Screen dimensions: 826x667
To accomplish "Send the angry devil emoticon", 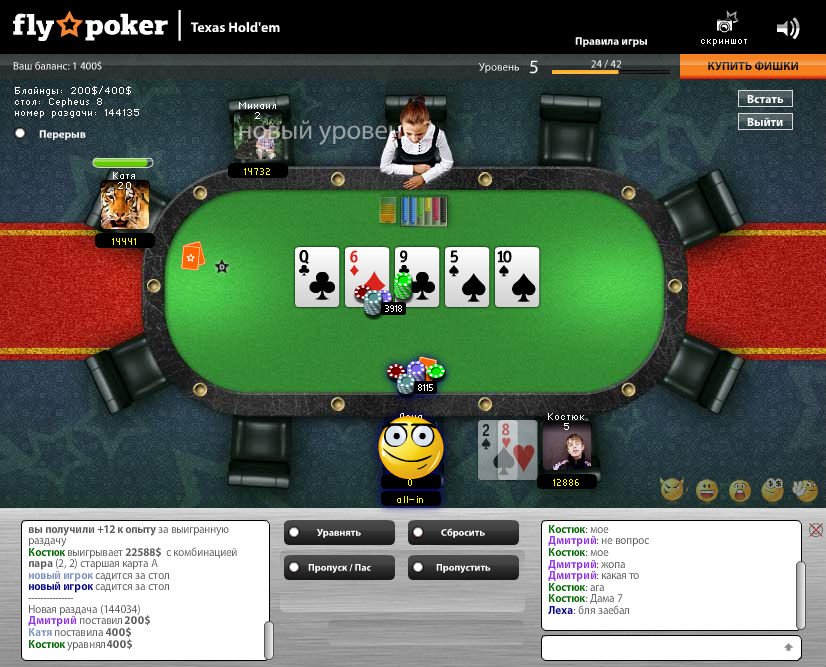I will coord(673,488).
